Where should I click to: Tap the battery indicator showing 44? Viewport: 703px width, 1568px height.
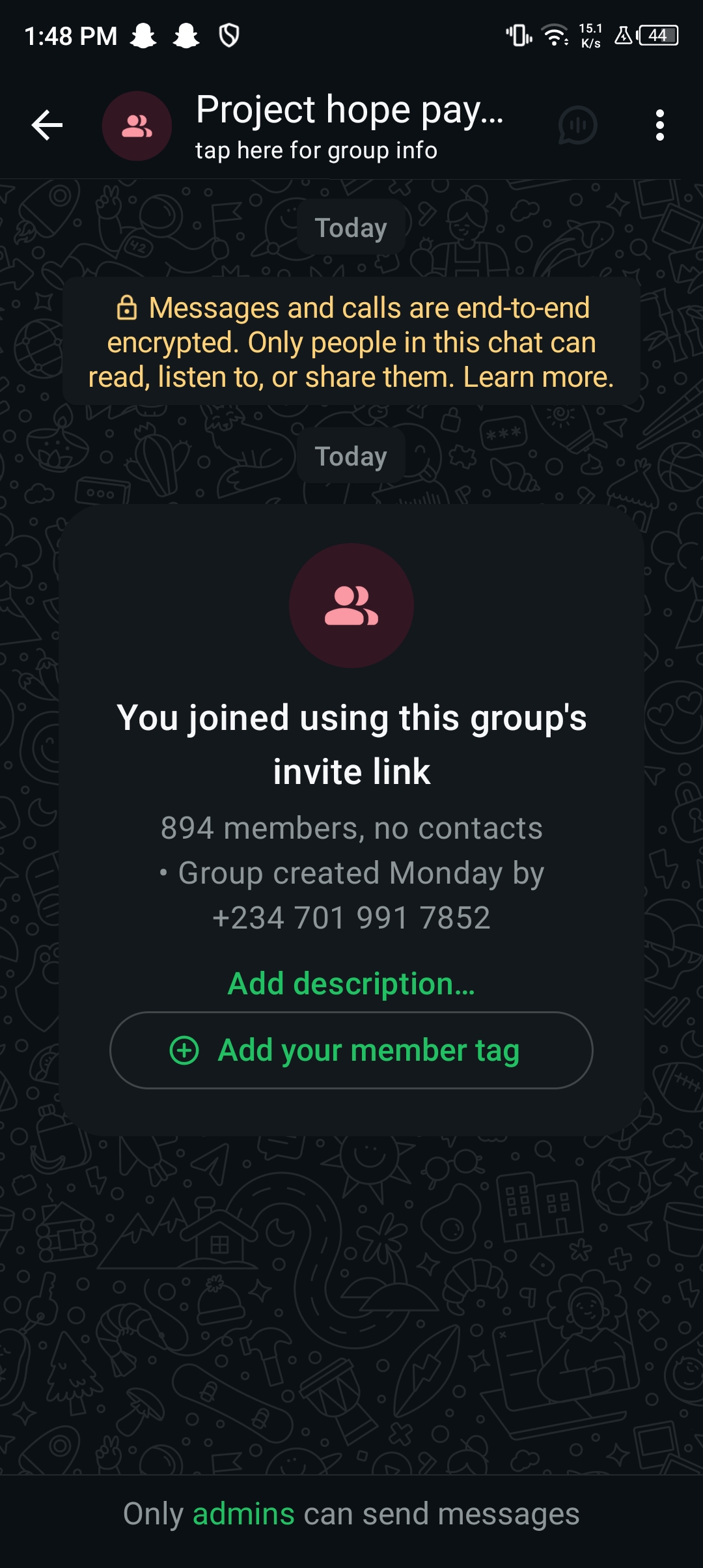click(x=659, y=35)
